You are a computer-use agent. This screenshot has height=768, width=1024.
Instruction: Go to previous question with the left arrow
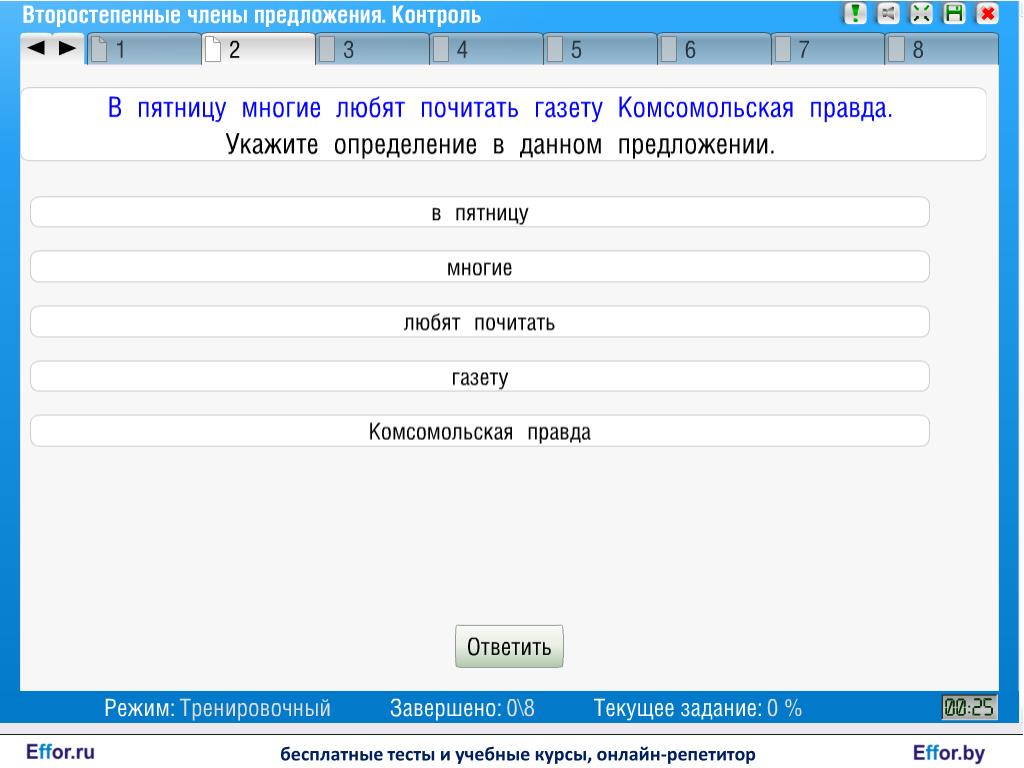click(x=37, y=48)
